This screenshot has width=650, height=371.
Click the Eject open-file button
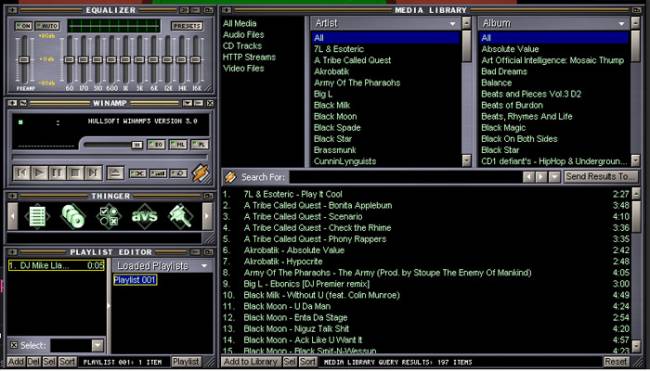(x=115, y=173)
